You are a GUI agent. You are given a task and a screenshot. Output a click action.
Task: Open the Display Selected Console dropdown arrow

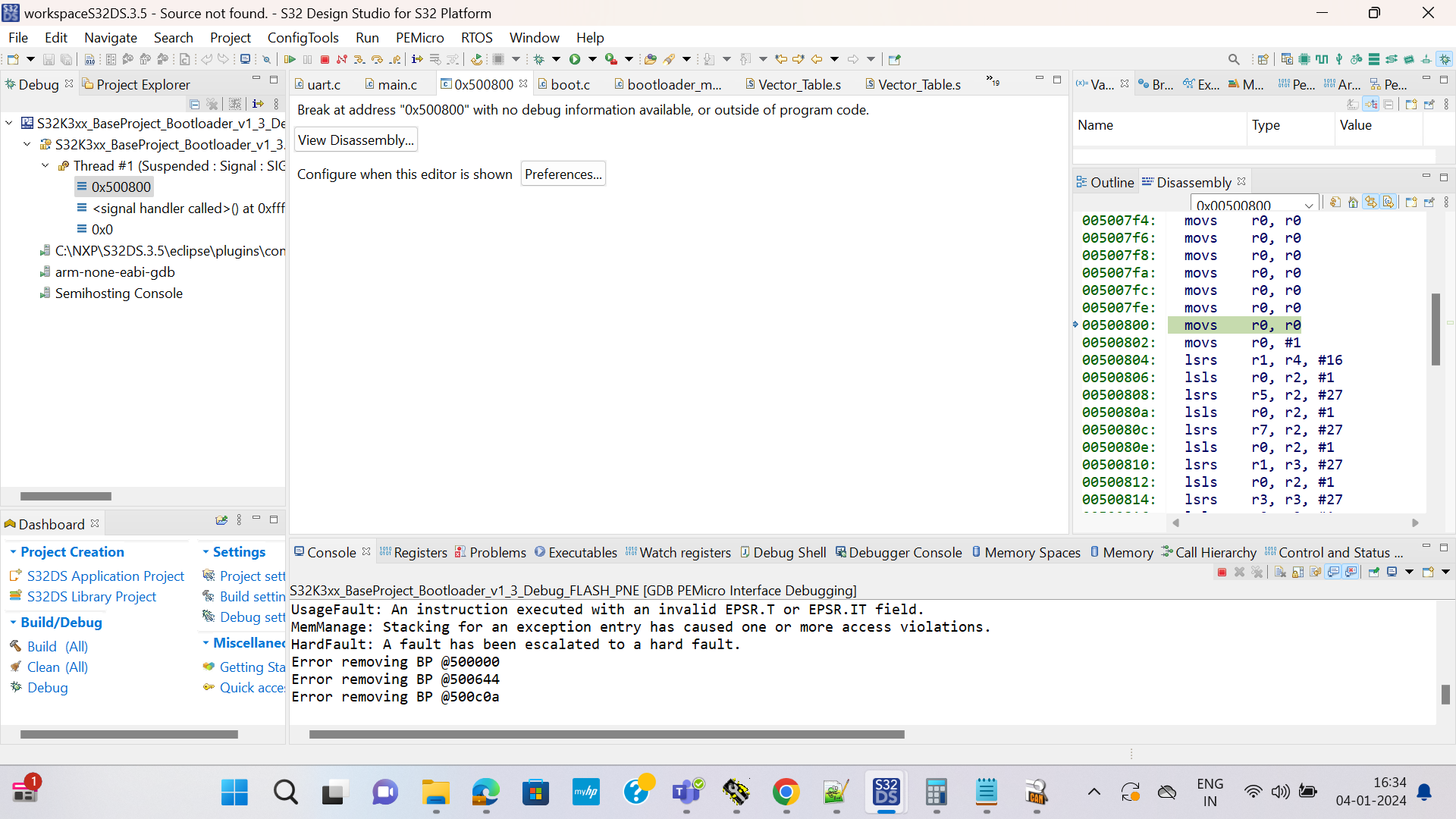pyautogui.click(x=1408, y=572)
